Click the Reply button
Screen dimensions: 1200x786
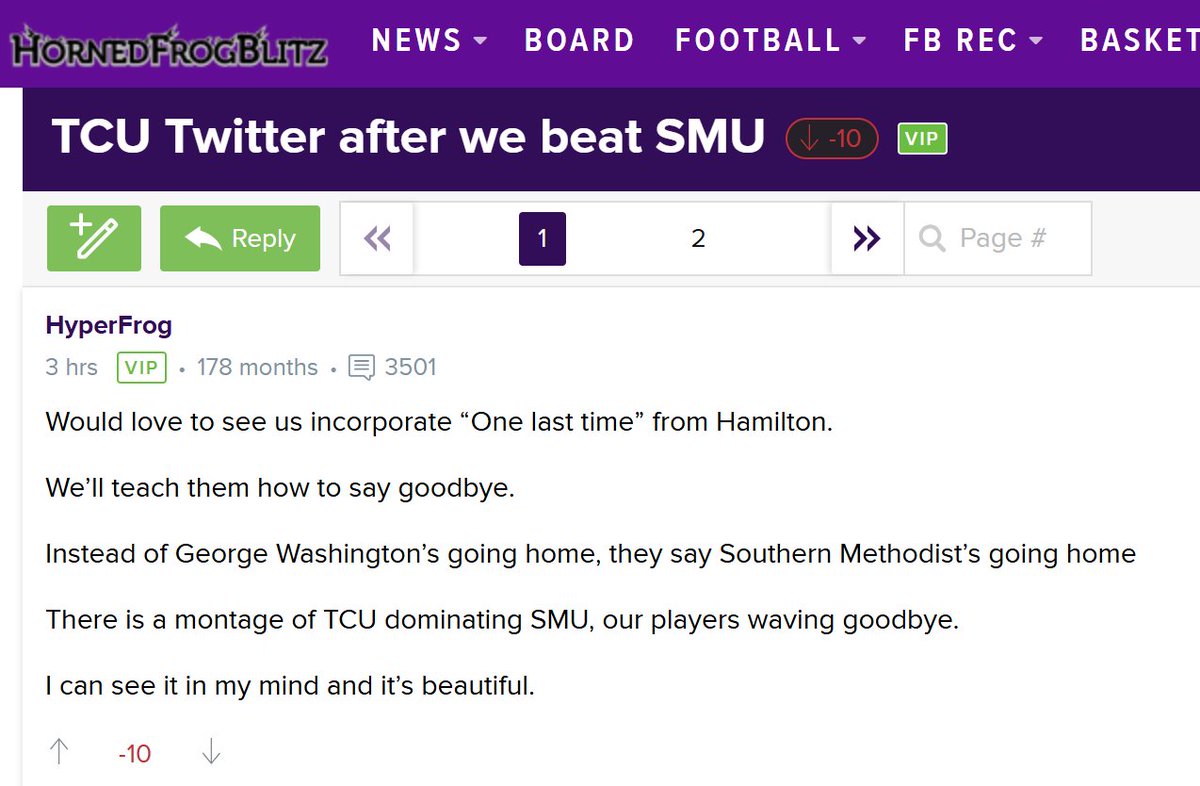click(240, 238)
